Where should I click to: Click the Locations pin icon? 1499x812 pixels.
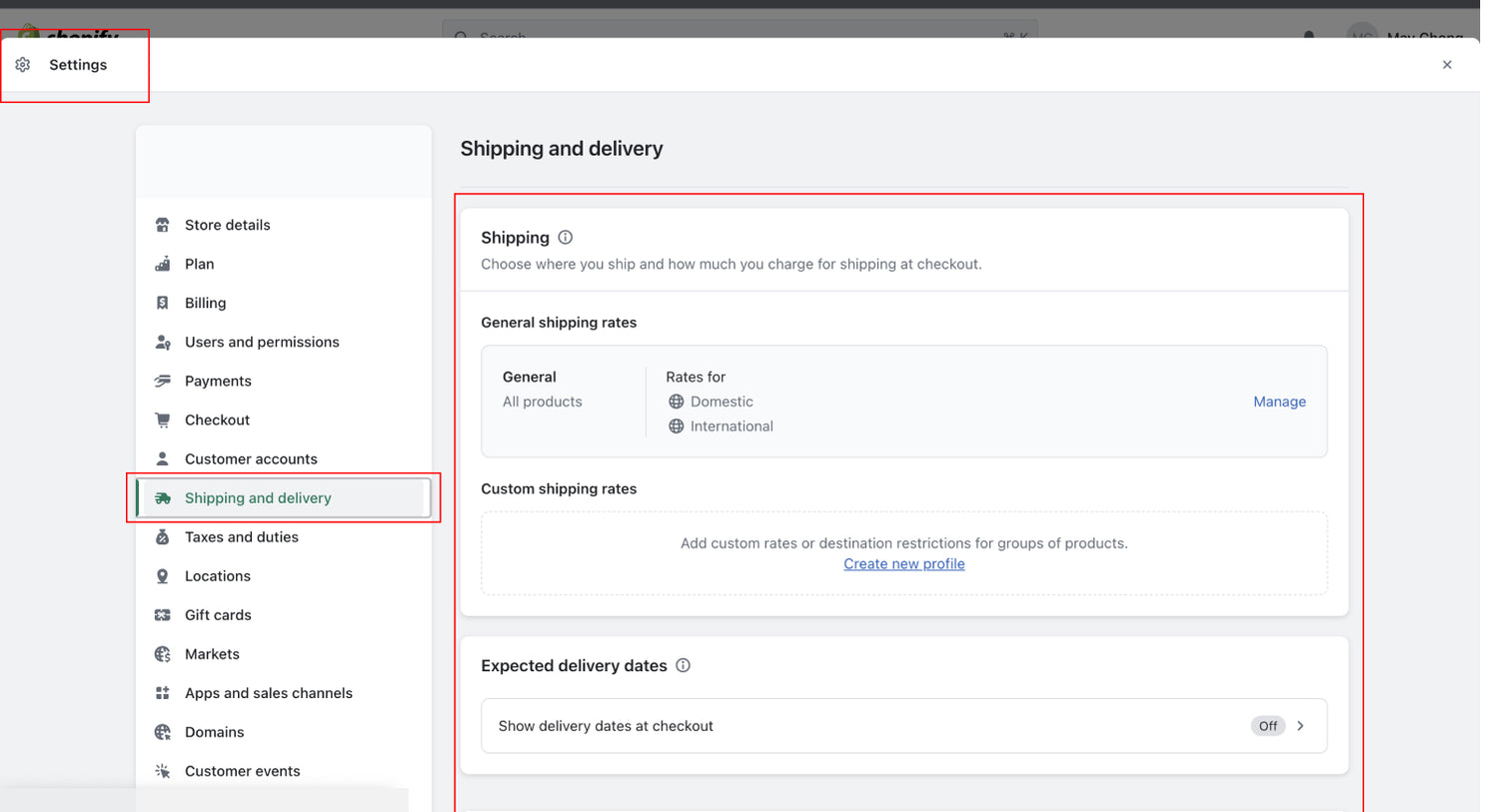(x=162, y=576)
